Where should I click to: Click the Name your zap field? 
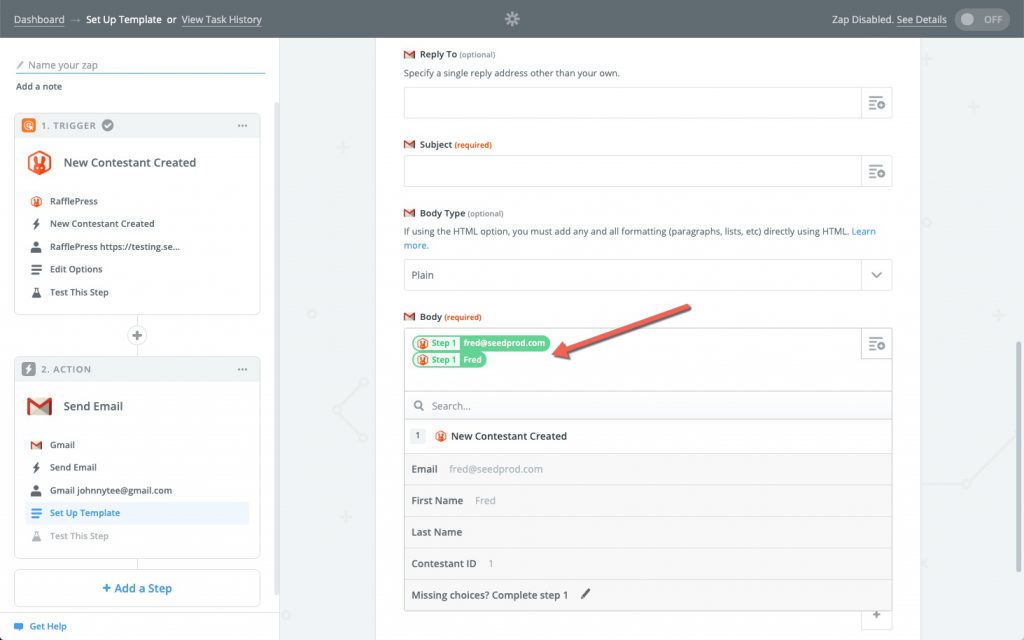[140, 65]
